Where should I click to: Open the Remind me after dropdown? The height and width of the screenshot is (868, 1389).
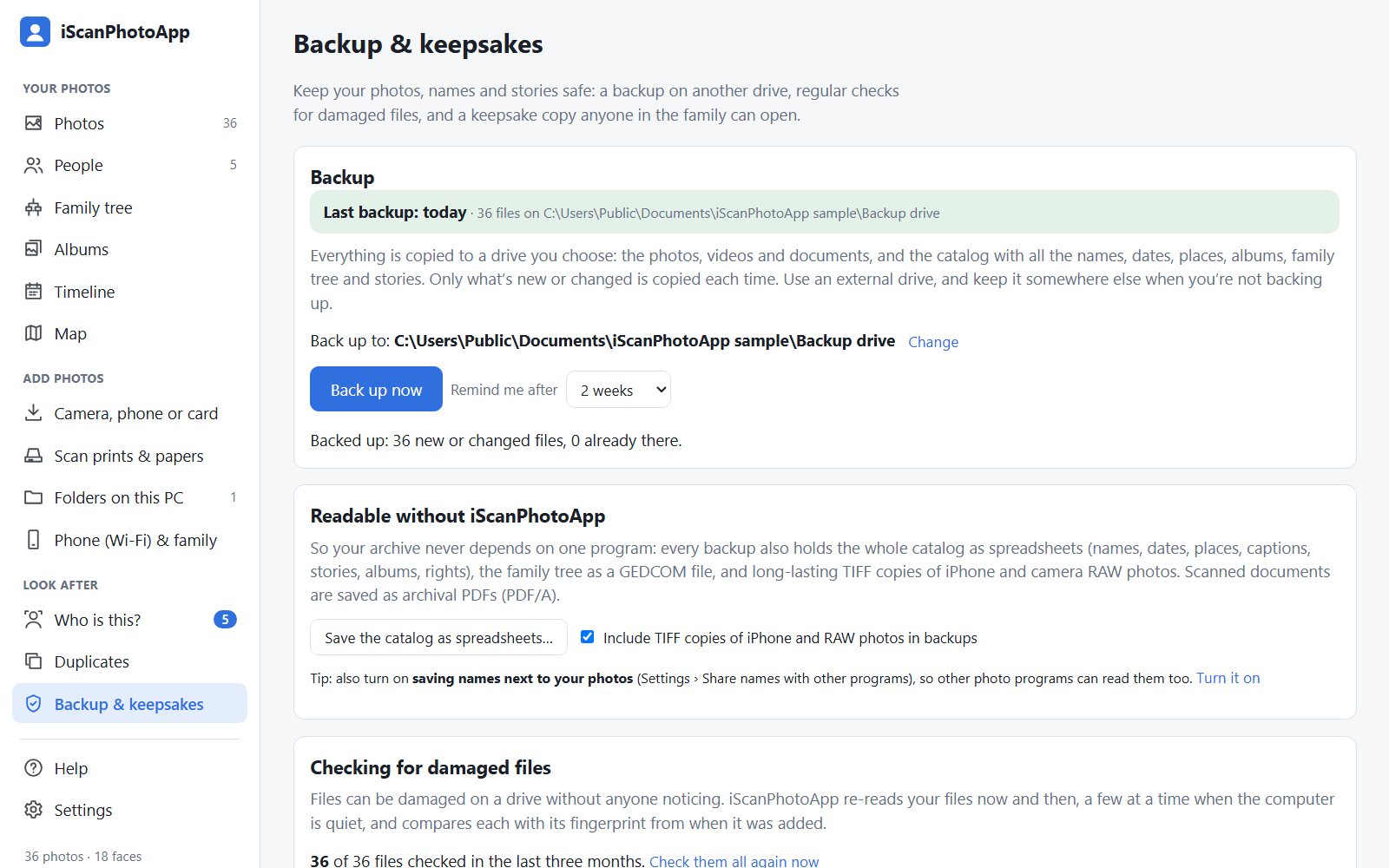tap(618, 390)
